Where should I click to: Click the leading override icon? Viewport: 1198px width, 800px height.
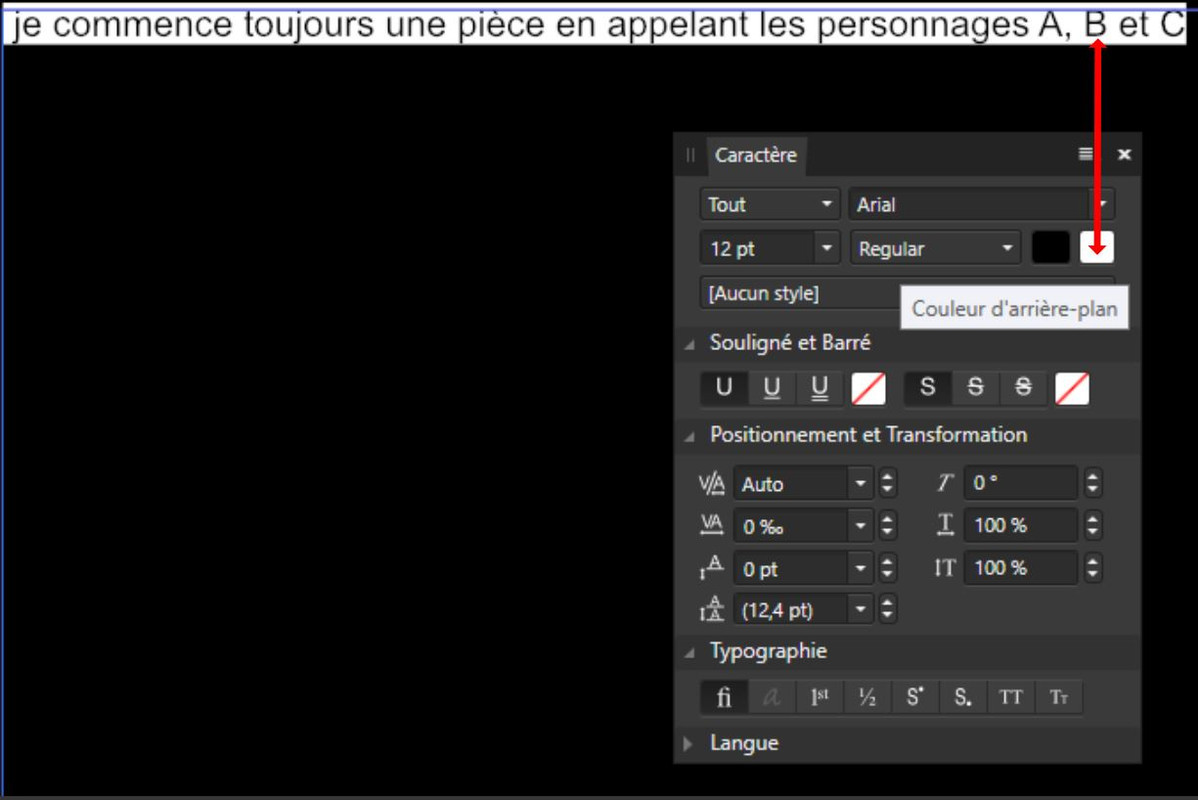pyautogui.click(x=712, y=609)
